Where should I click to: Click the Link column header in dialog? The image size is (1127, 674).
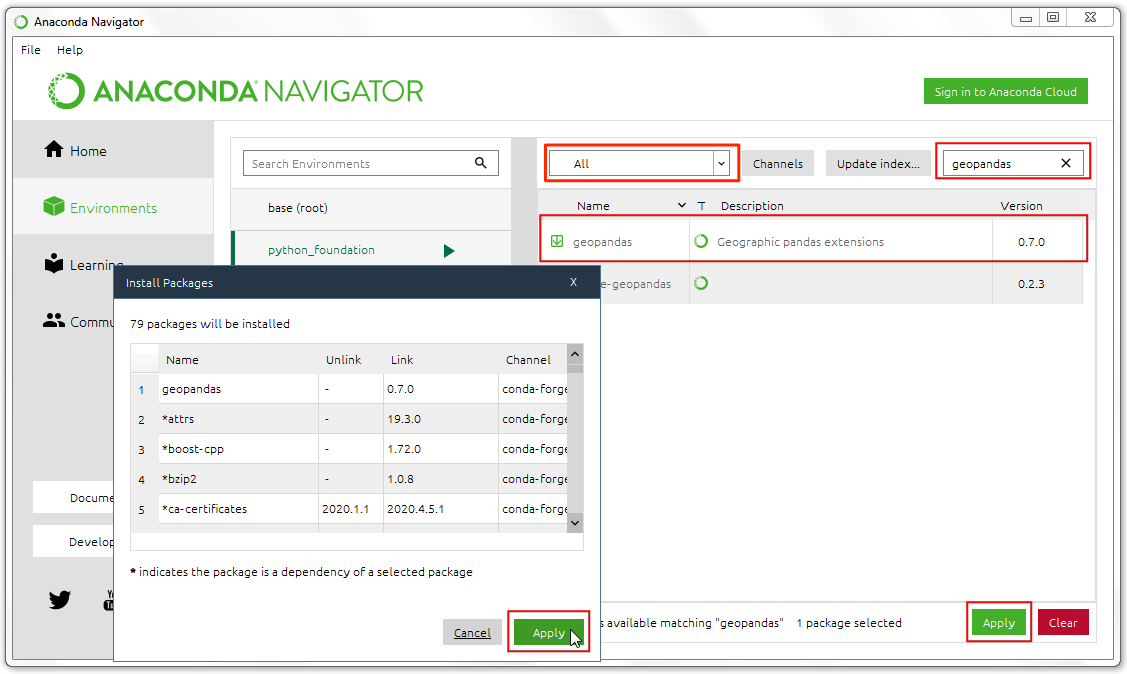402,359
